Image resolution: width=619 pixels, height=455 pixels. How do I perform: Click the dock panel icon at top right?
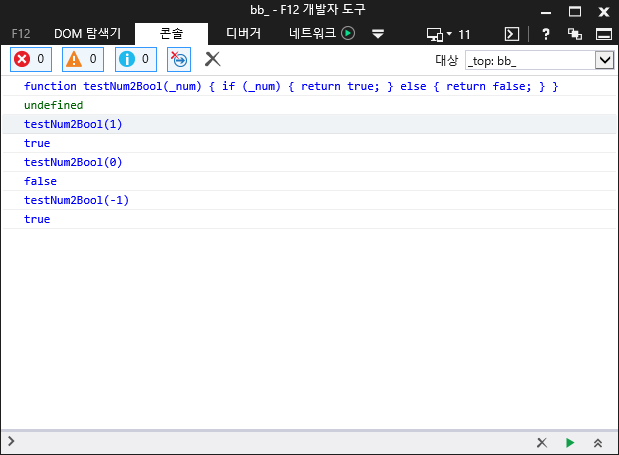coord(603,33)
